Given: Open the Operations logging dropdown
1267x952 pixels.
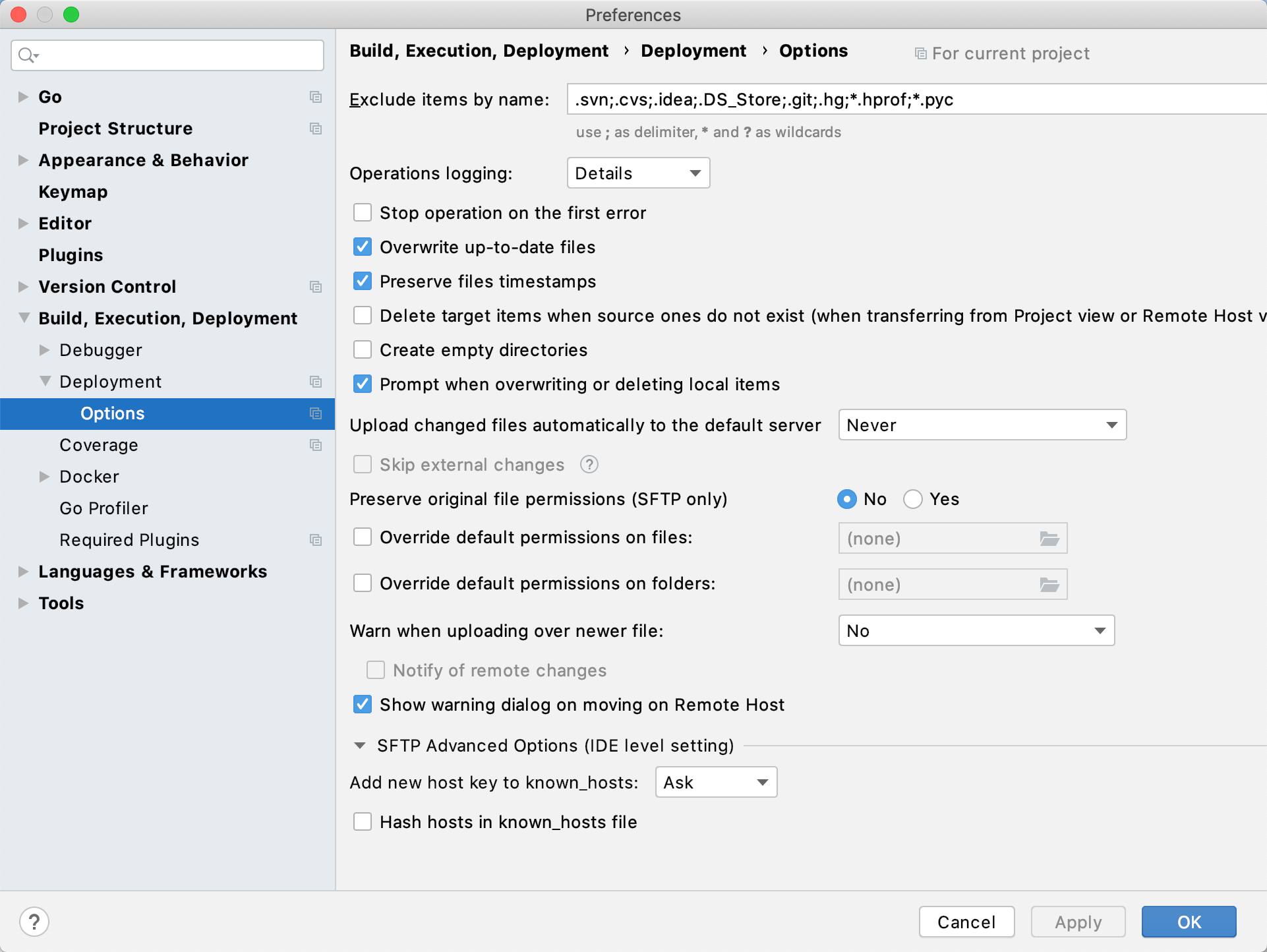Looking at the screenshot, I should (637, 173).
